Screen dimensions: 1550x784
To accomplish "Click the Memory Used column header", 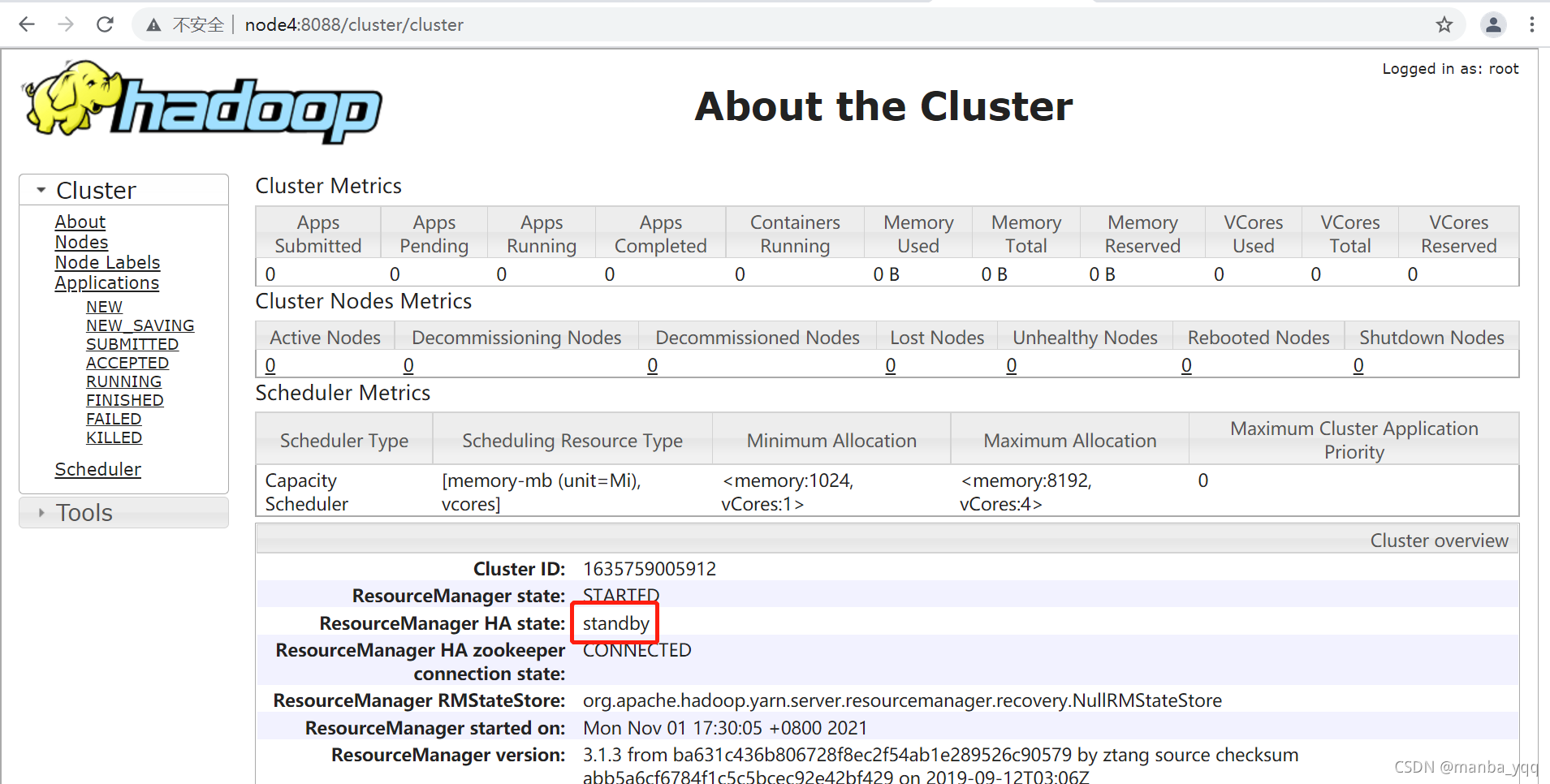I will 918,234.
